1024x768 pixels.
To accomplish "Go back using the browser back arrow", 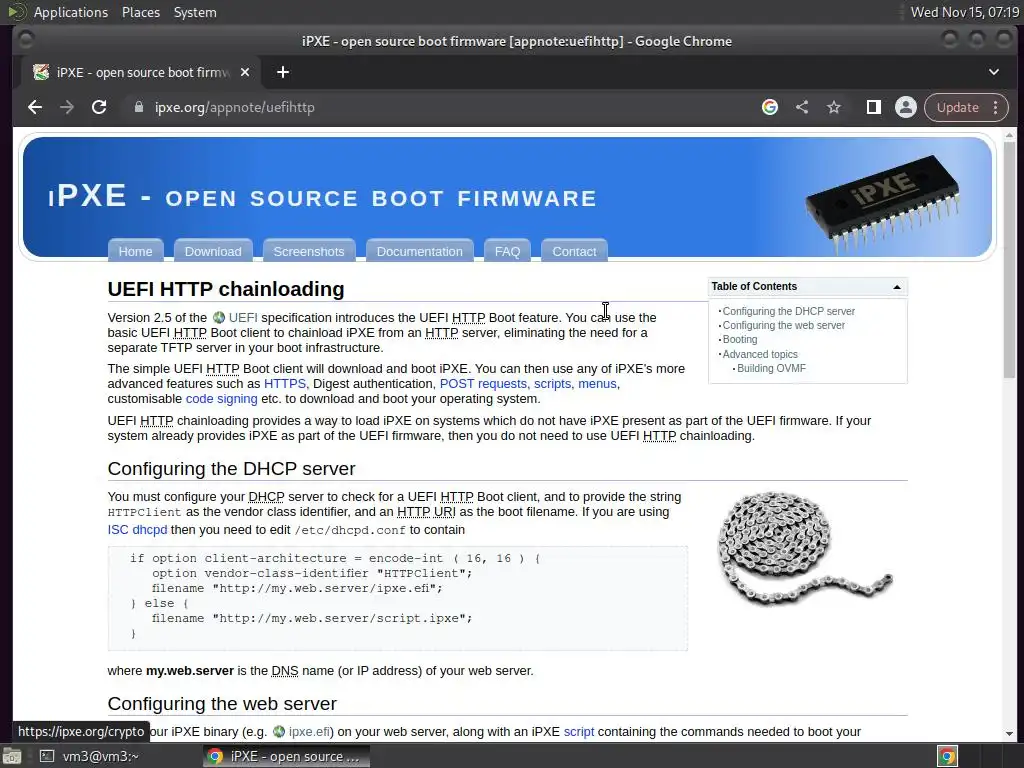I will (x=35, y=107).
